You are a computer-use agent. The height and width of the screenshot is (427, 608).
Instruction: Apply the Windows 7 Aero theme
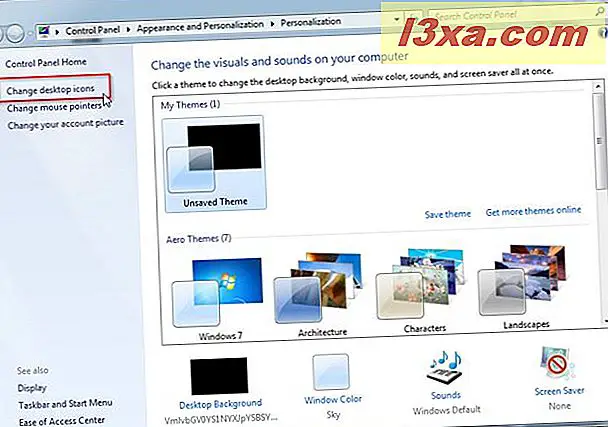(219, 298)
